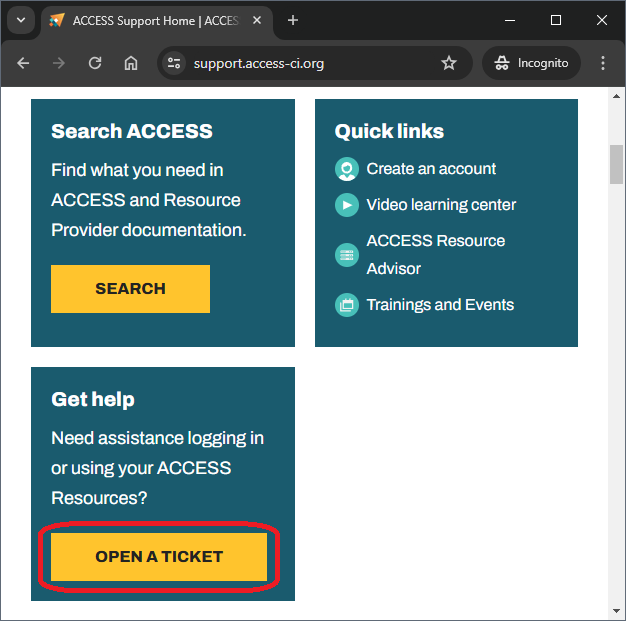Click the yellow SEARCH button

coord(131,289)
